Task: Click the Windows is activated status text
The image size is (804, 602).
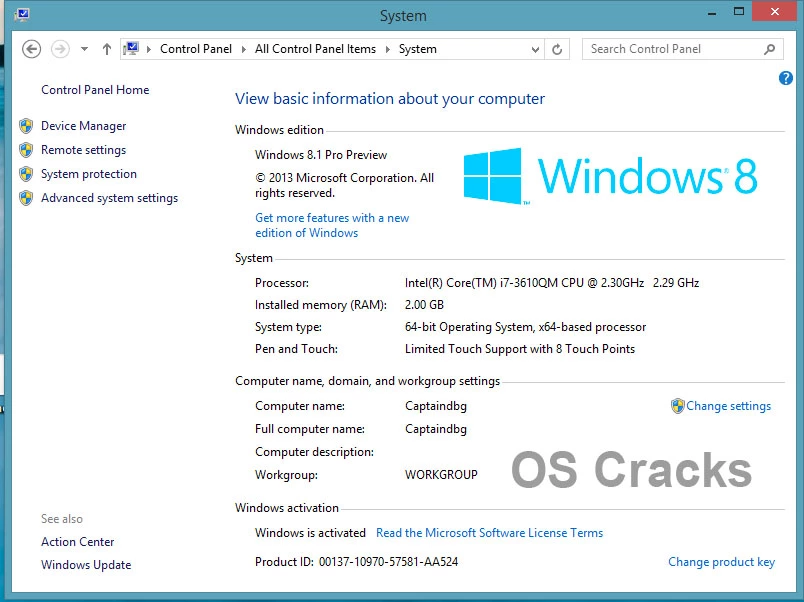Action: (x=310, y=533)
